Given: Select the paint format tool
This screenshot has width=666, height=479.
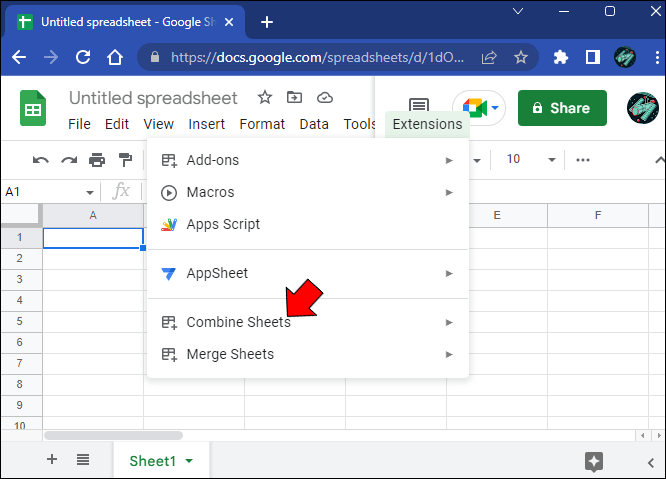Looking at the screenshot, I should click(125, 160).
